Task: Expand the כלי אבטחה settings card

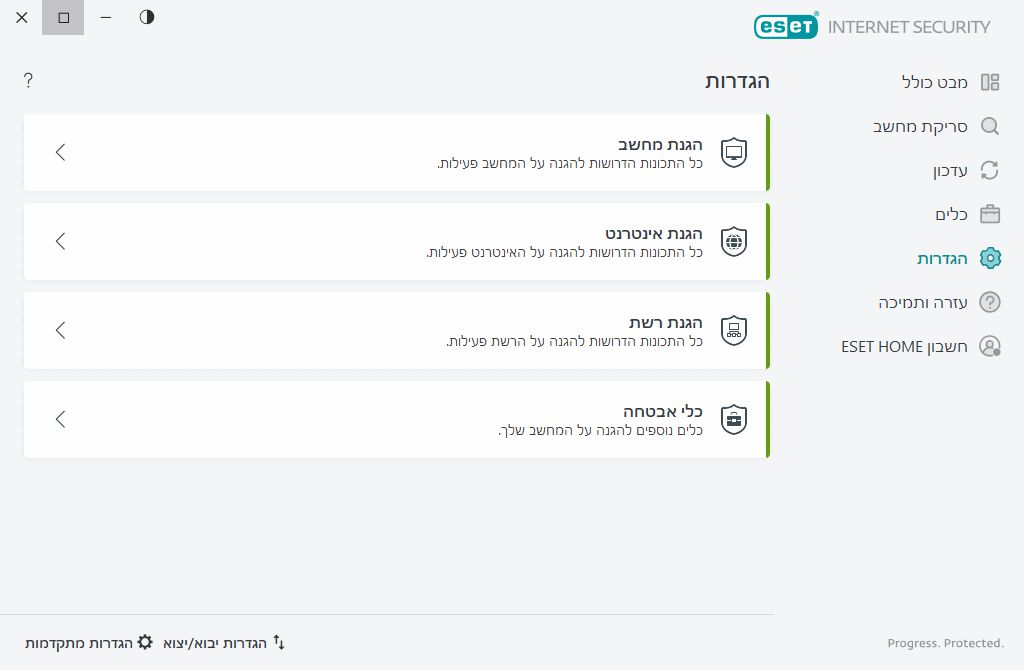Action: point(60,419)
